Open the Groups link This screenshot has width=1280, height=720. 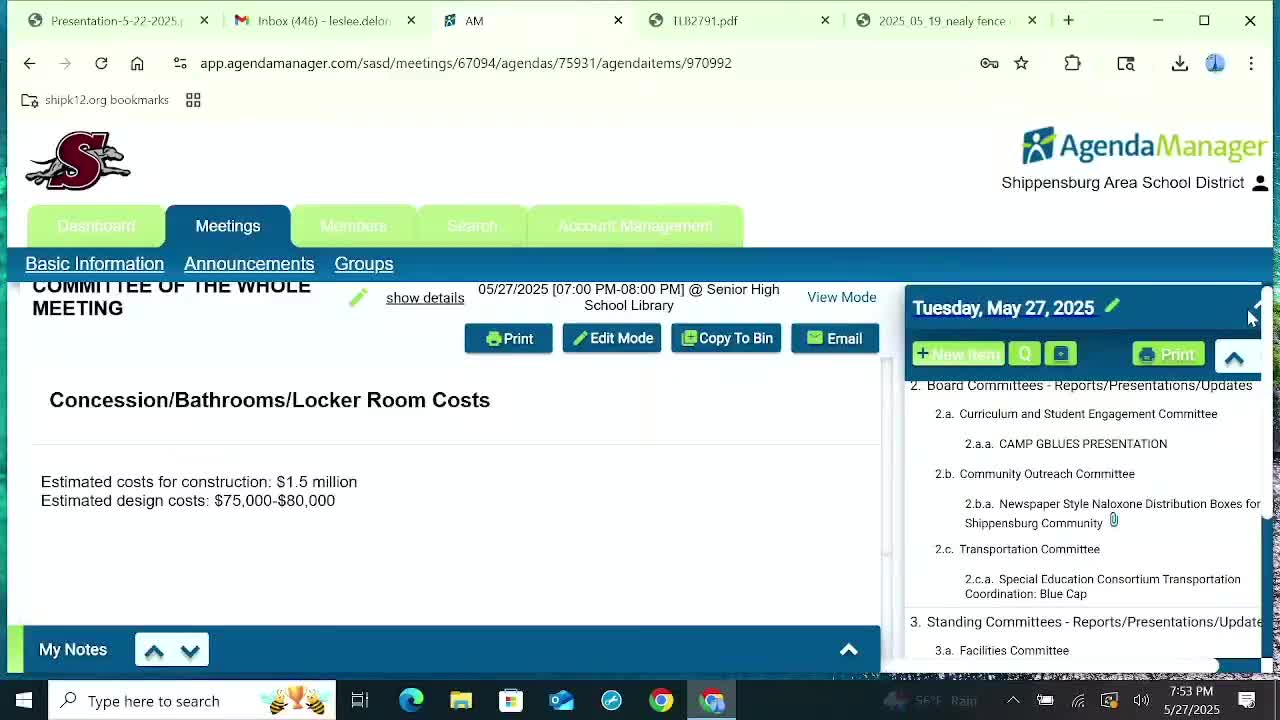[x=364, y=264]
